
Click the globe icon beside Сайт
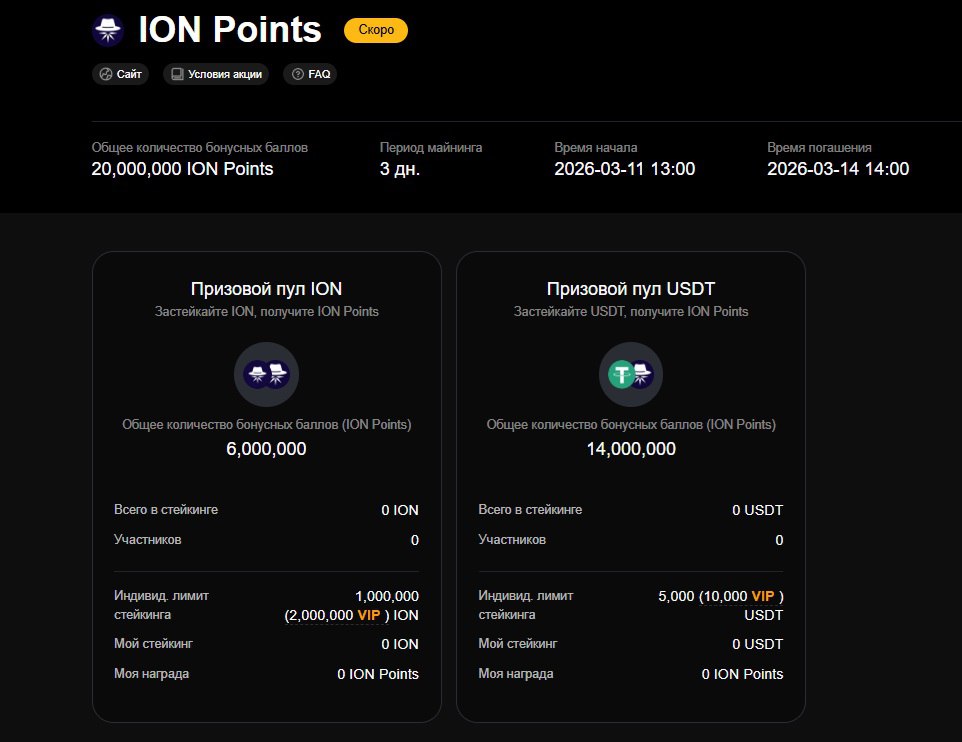(106, 74)
